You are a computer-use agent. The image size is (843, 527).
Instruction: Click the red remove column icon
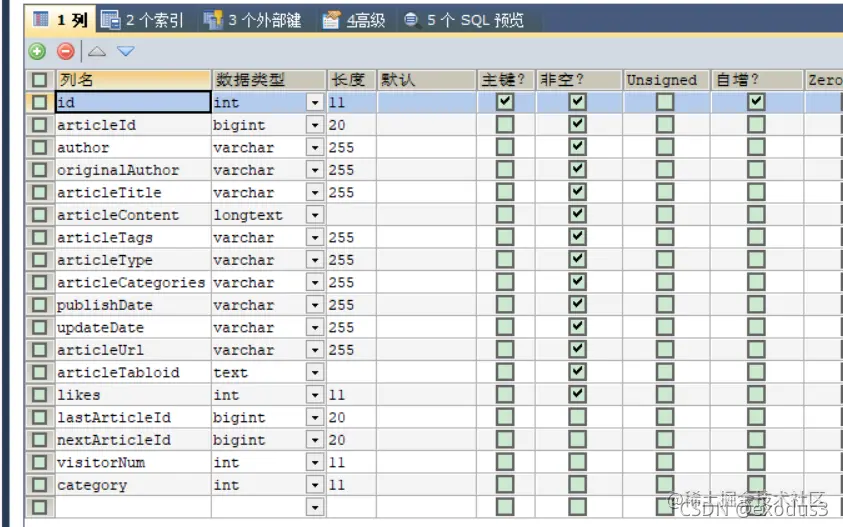tap(66, 52)
